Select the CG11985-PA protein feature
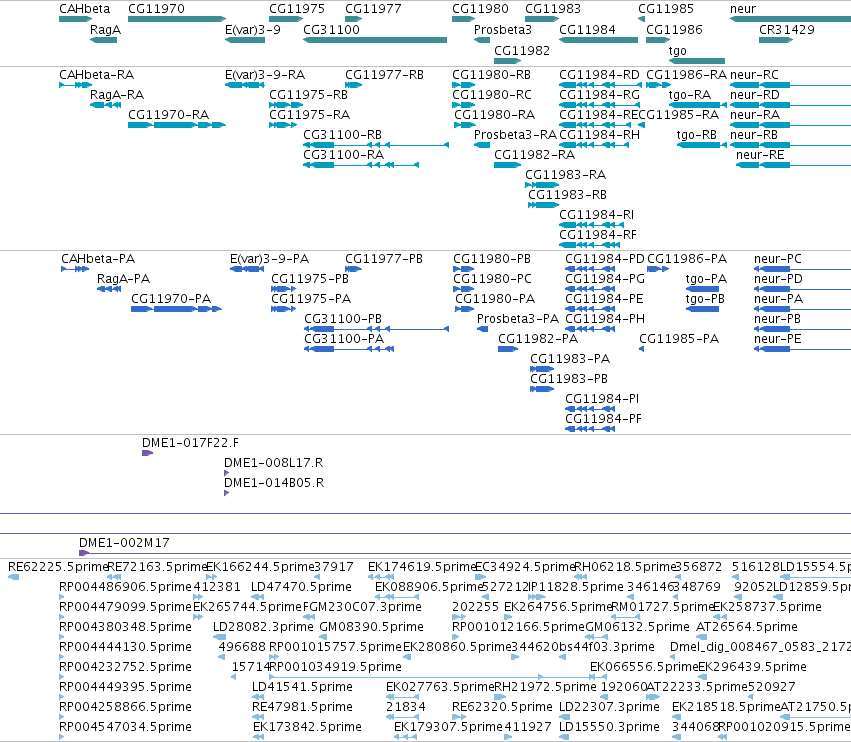The height and width of the screenshot is (742, 851). point(642,349)
